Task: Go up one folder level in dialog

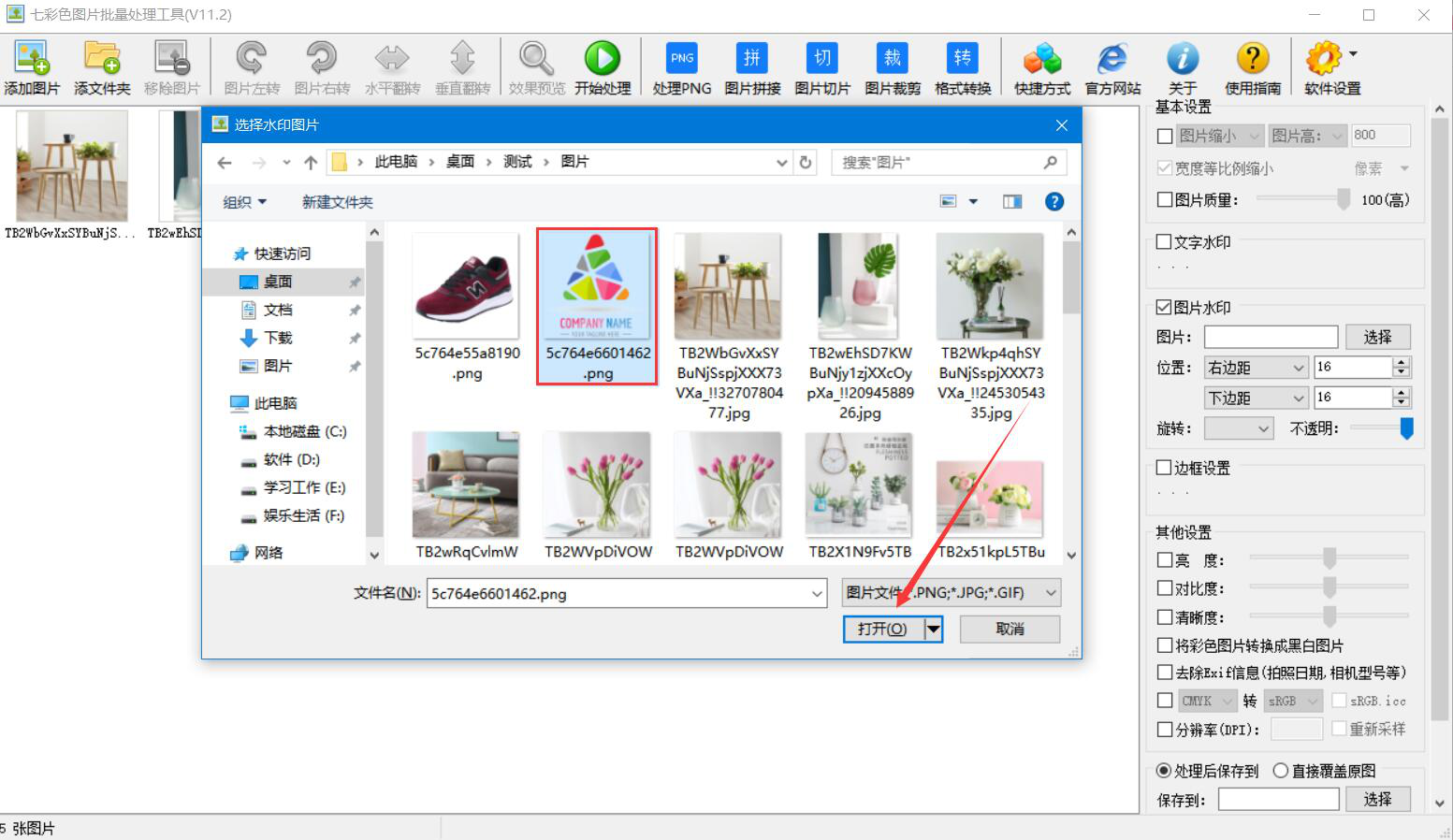Action: pos(311,163)
